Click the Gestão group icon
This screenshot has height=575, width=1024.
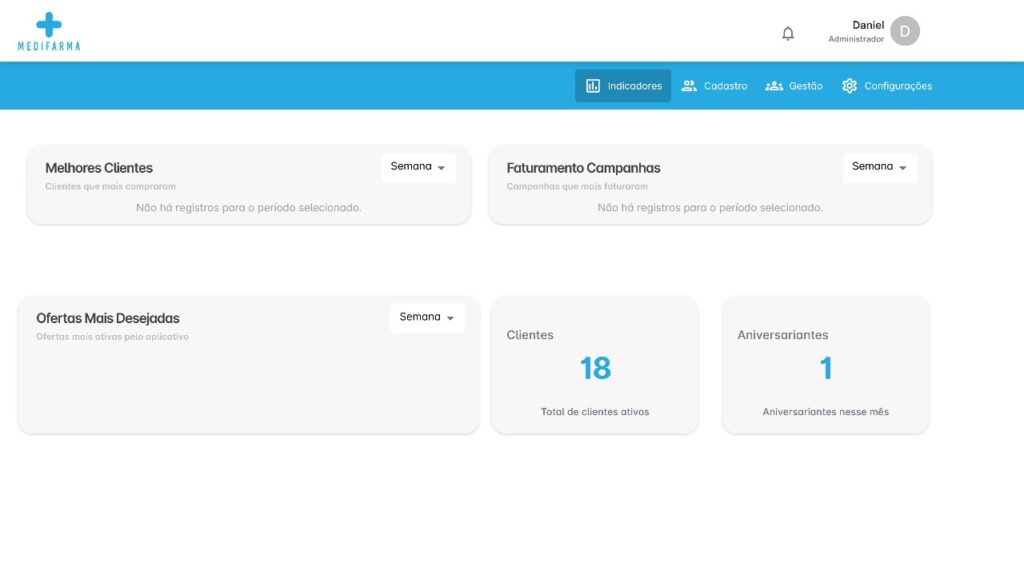774,86
